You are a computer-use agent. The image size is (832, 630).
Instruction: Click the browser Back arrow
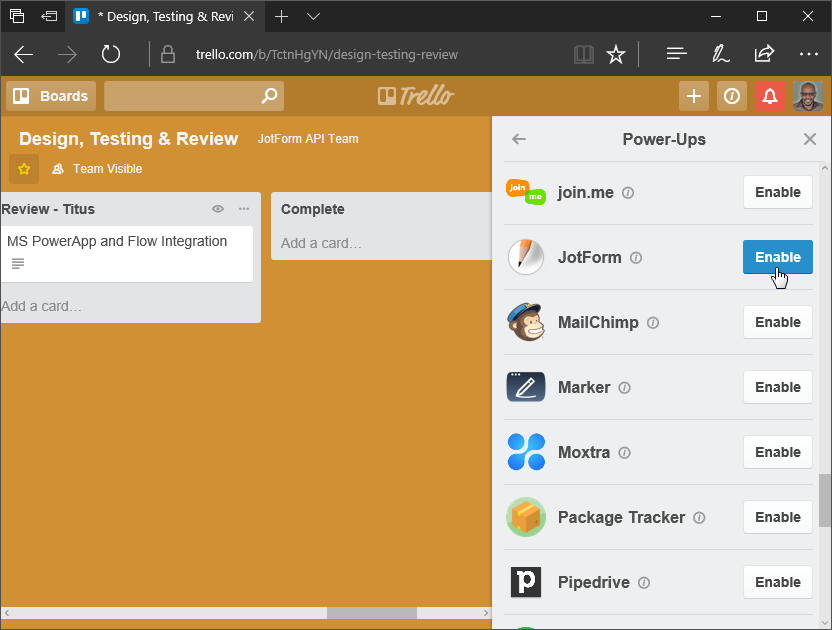point(23,54)
